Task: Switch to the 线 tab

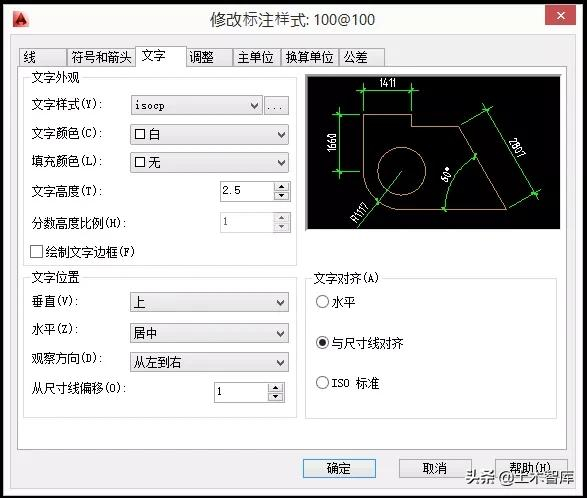Action: (42, 58)
